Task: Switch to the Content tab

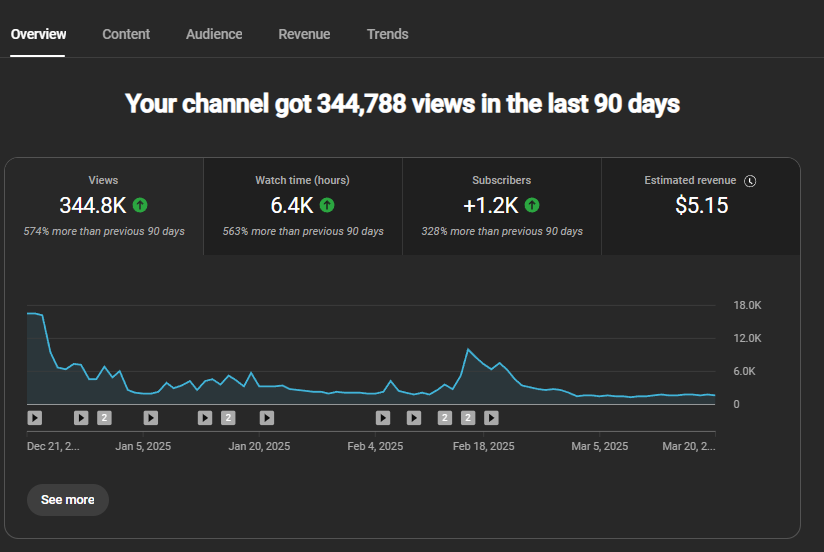Action: [x=126, y=34]
